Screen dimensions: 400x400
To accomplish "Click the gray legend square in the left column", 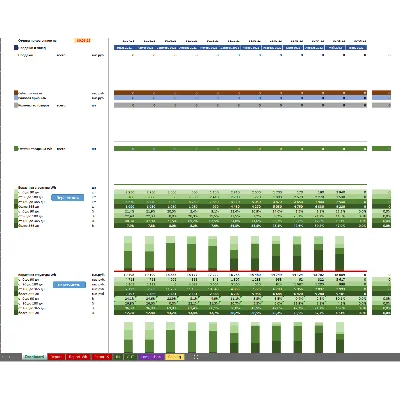I will pyautogui.click(x=16, y=105).
